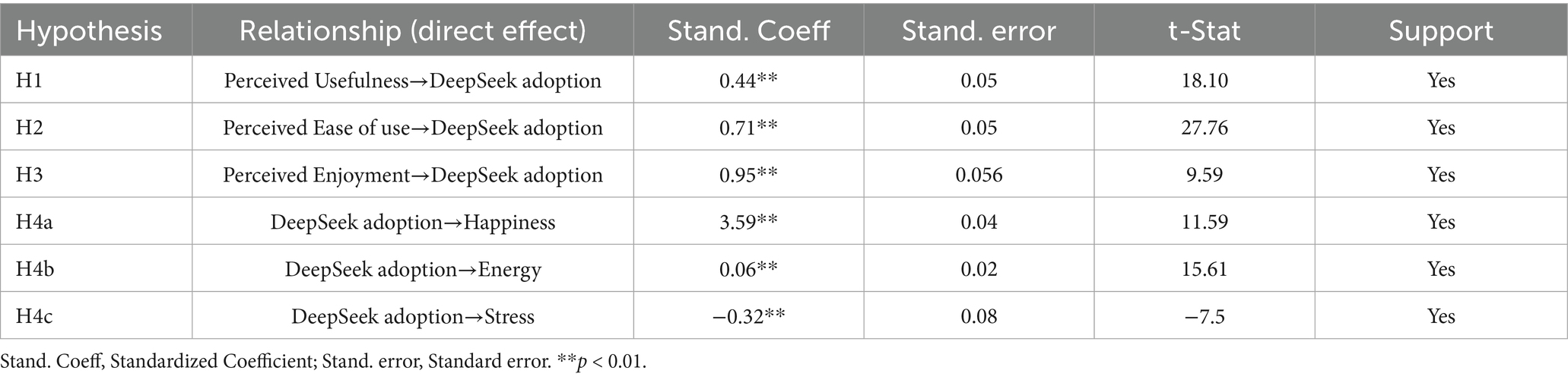Screen dimensions: 1568x380
Task: Select the Relationship (direct effect) header
Action: (412, 30)
